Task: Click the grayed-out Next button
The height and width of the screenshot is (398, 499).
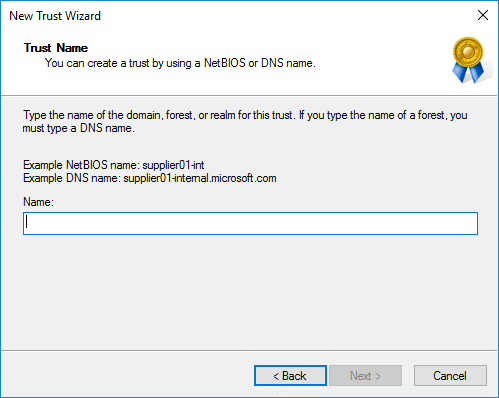Action: coord(365,376)
